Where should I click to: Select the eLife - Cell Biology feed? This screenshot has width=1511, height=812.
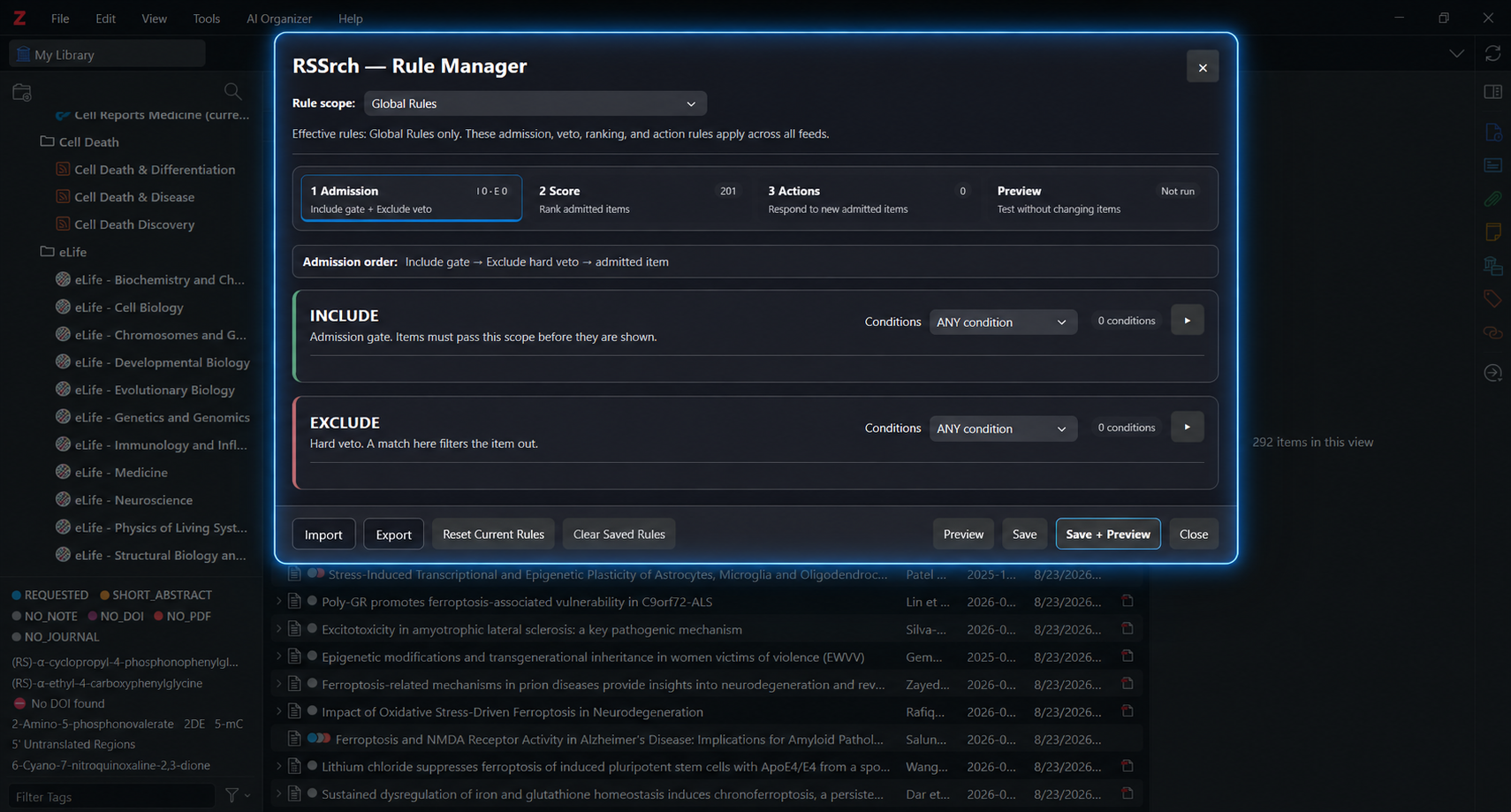pos(128,307)
